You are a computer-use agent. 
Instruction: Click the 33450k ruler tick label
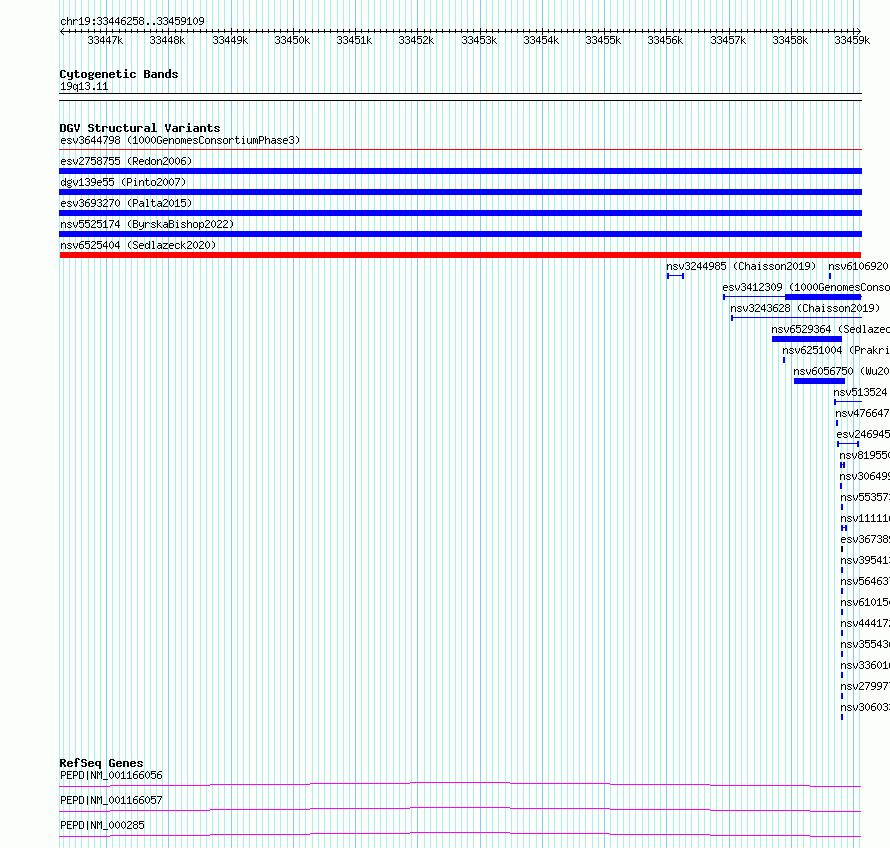(x=292, y=40)
